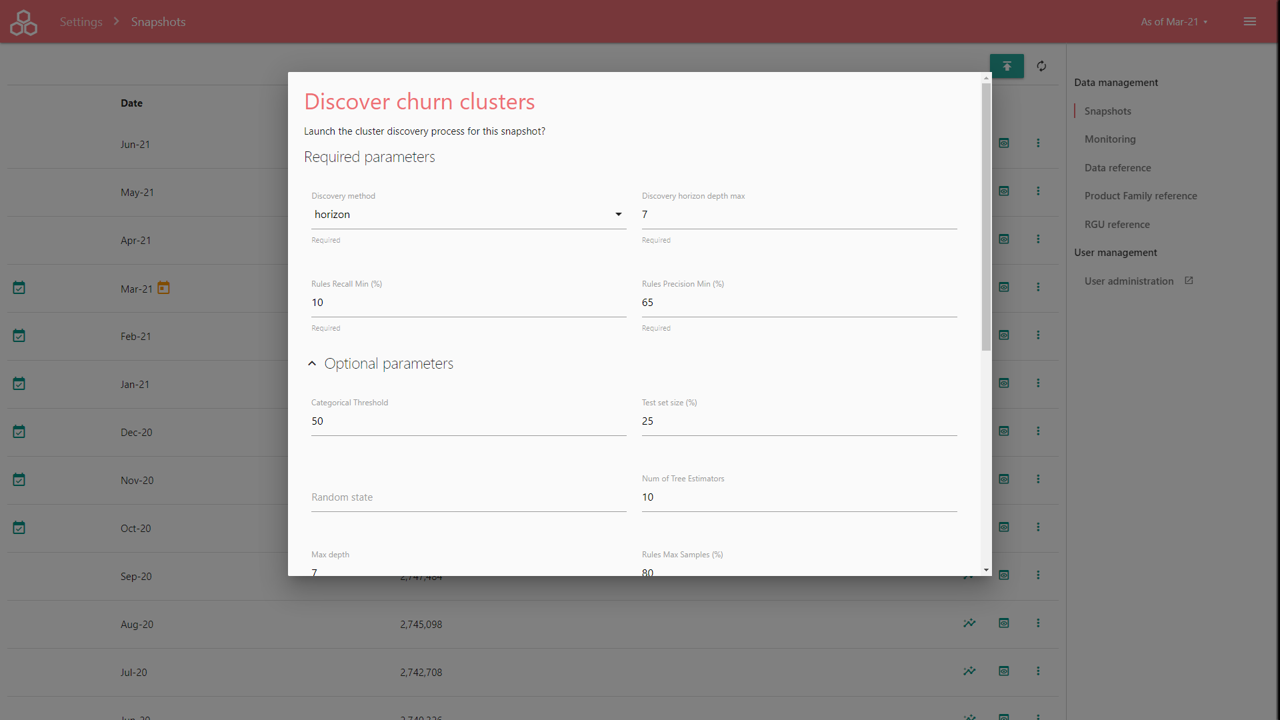Click the trend chart icon in the Jul-20 row

[969, 671]
